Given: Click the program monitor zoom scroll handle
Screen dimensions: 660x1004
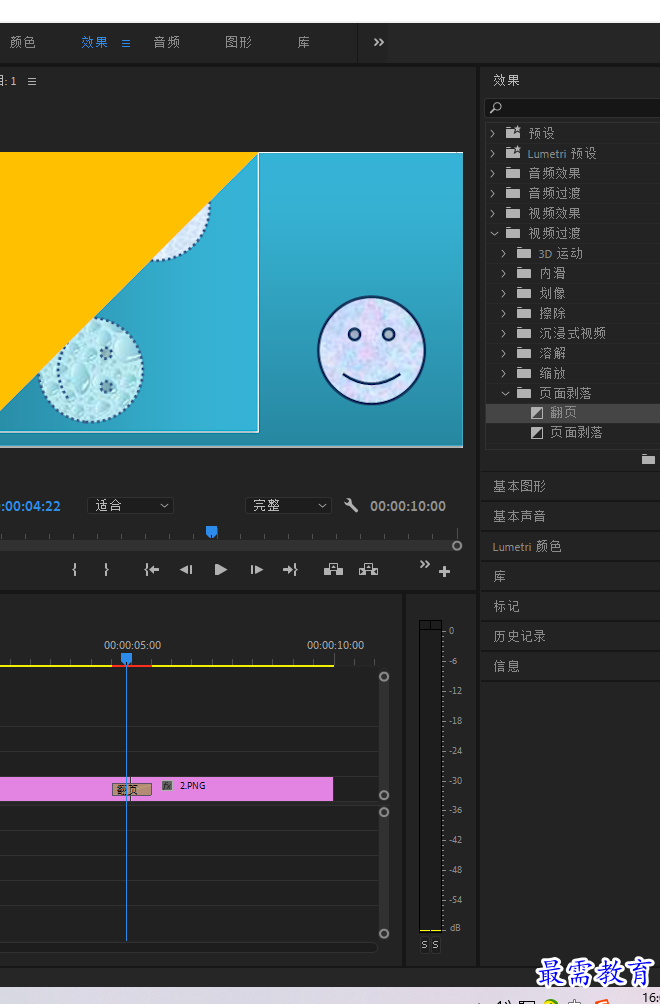Looking at the screenshot, I should point(457,546).
